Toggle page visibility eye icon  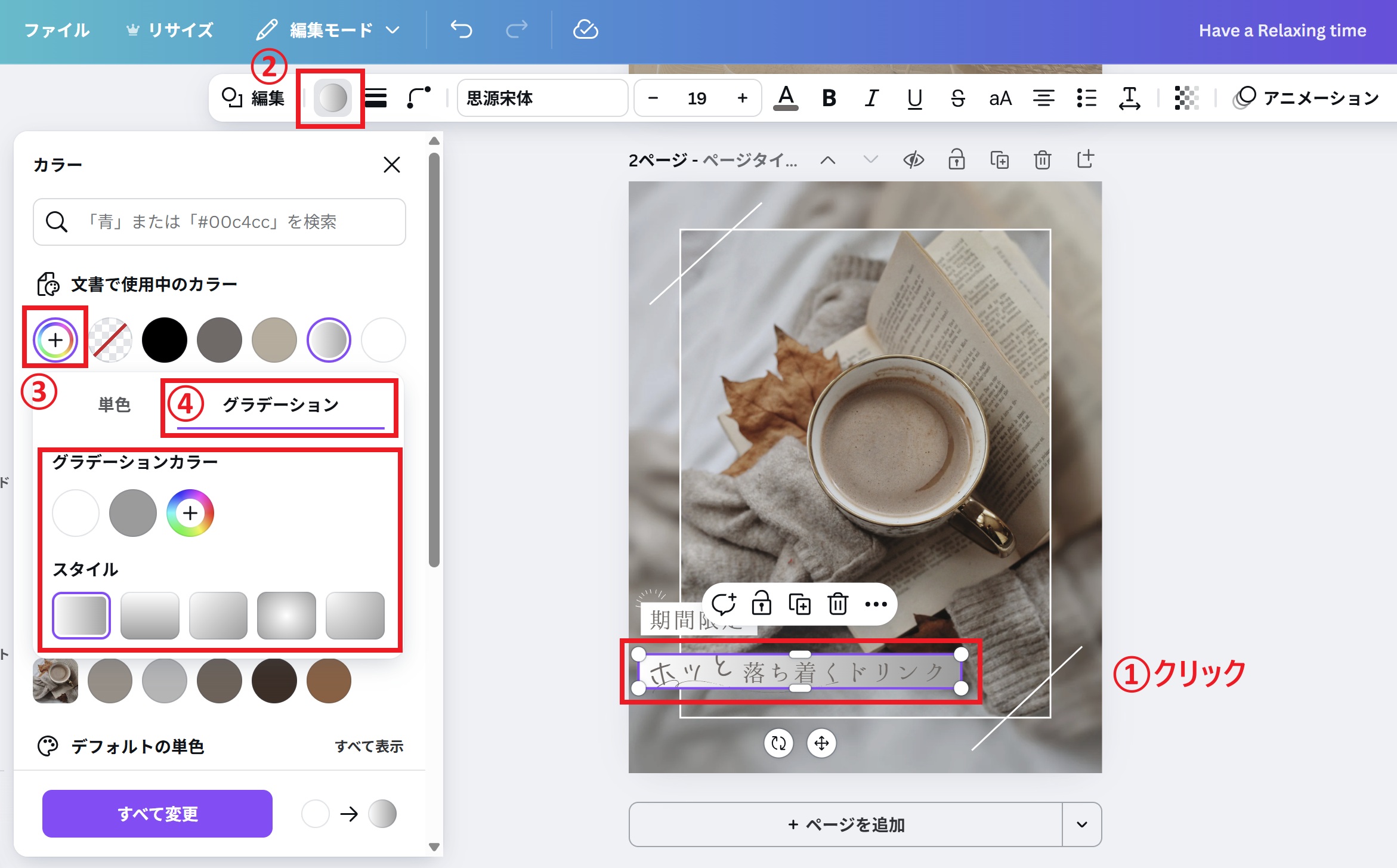(913, 160)
